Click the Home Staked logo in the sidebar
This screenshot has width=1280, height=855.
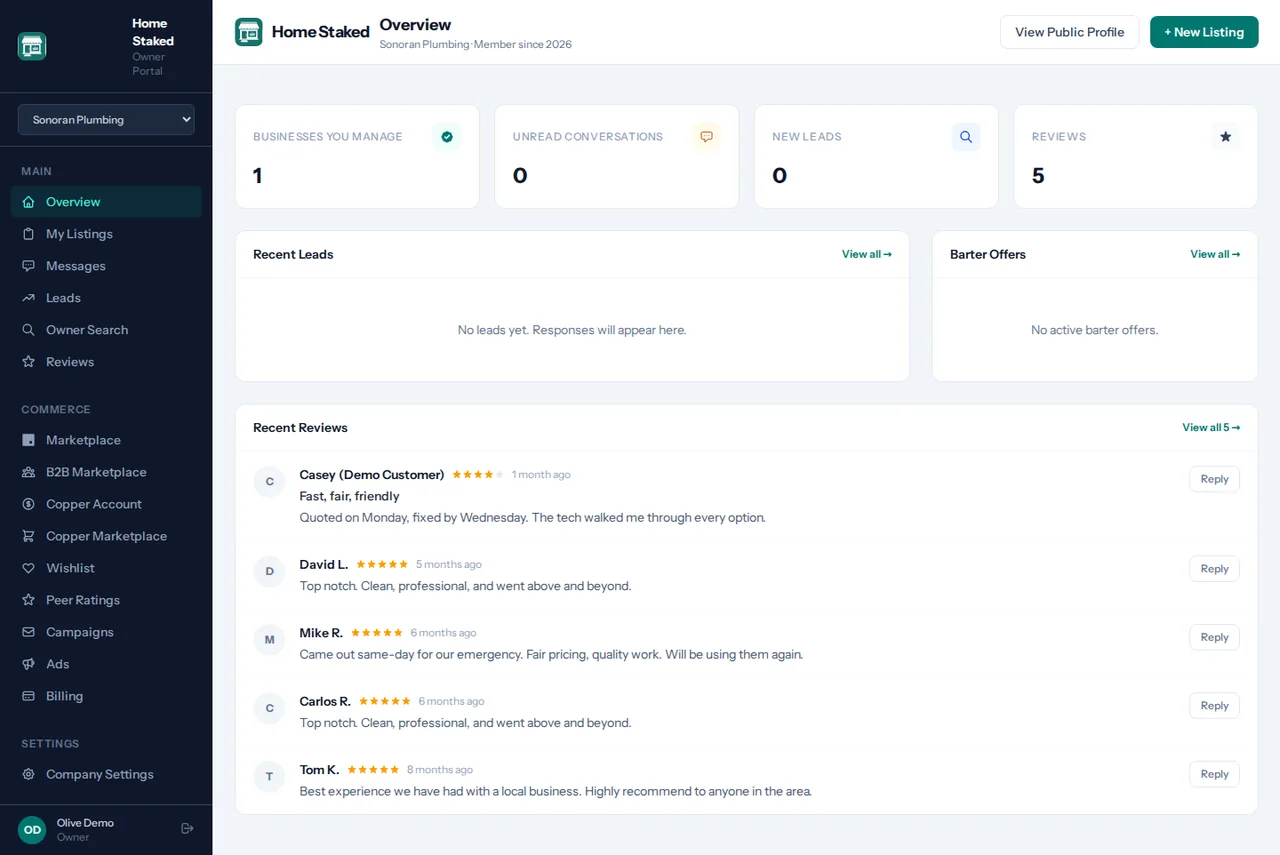coord(32,46)
